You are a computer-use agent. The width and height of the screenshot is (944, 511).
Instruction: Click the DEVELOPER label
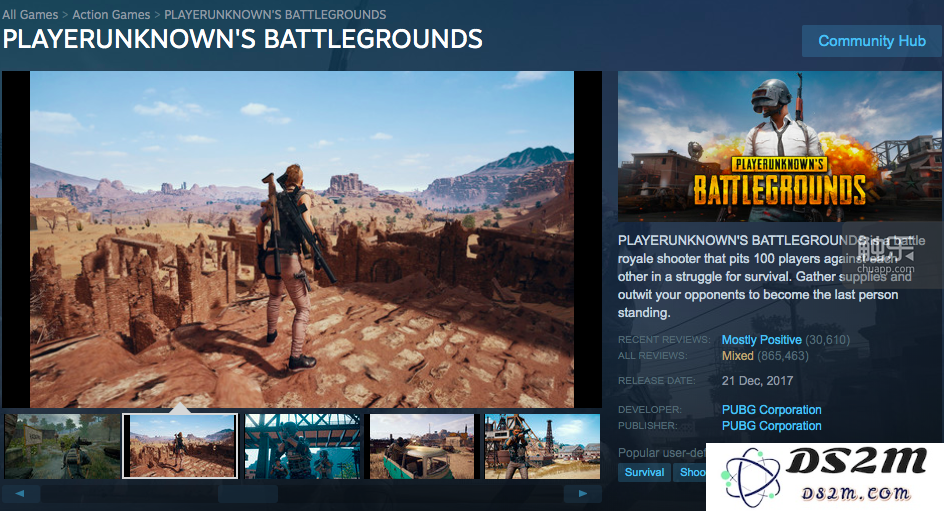(x=650, y=409)
